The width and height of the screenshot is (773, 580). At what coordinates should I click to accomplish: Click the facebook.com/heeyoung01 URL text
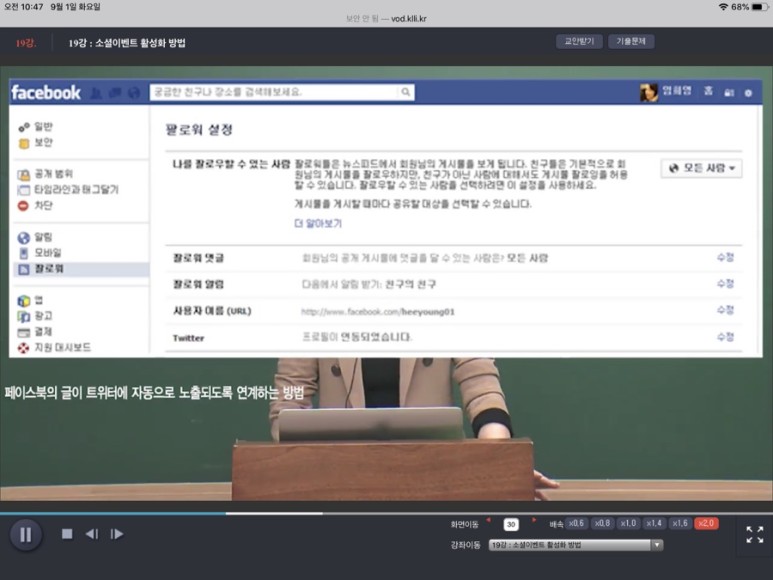click(x=378, y=311)
